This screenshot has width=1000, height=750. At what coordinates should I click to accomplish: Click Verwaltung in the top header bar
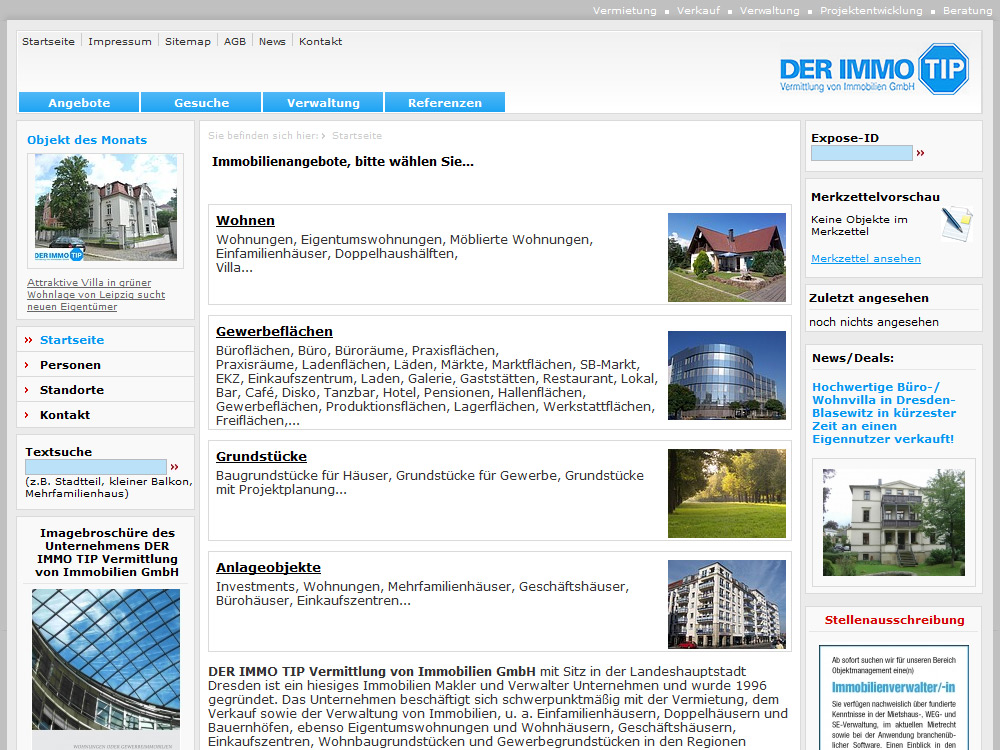point(770,11)
